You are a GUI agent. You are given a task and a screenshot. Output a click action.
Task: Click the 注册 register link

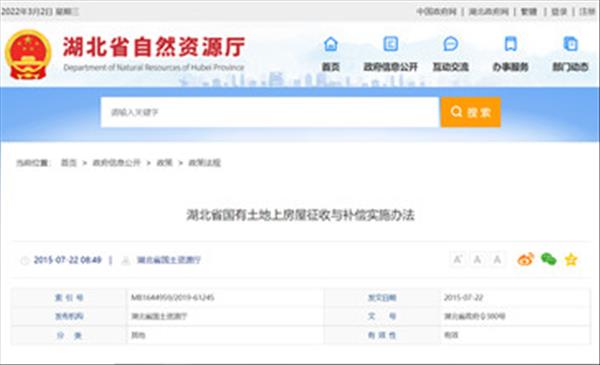point(587,11)
